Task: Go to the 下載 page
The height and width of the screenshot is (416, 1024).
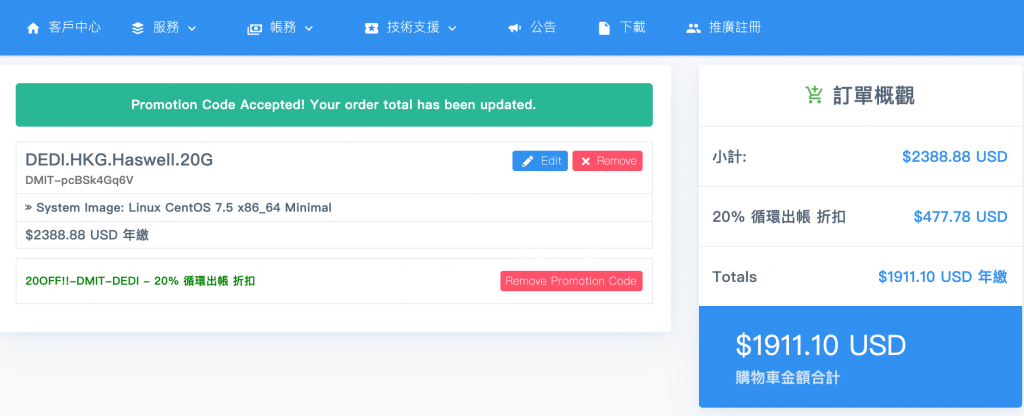Action: [622, 28]
